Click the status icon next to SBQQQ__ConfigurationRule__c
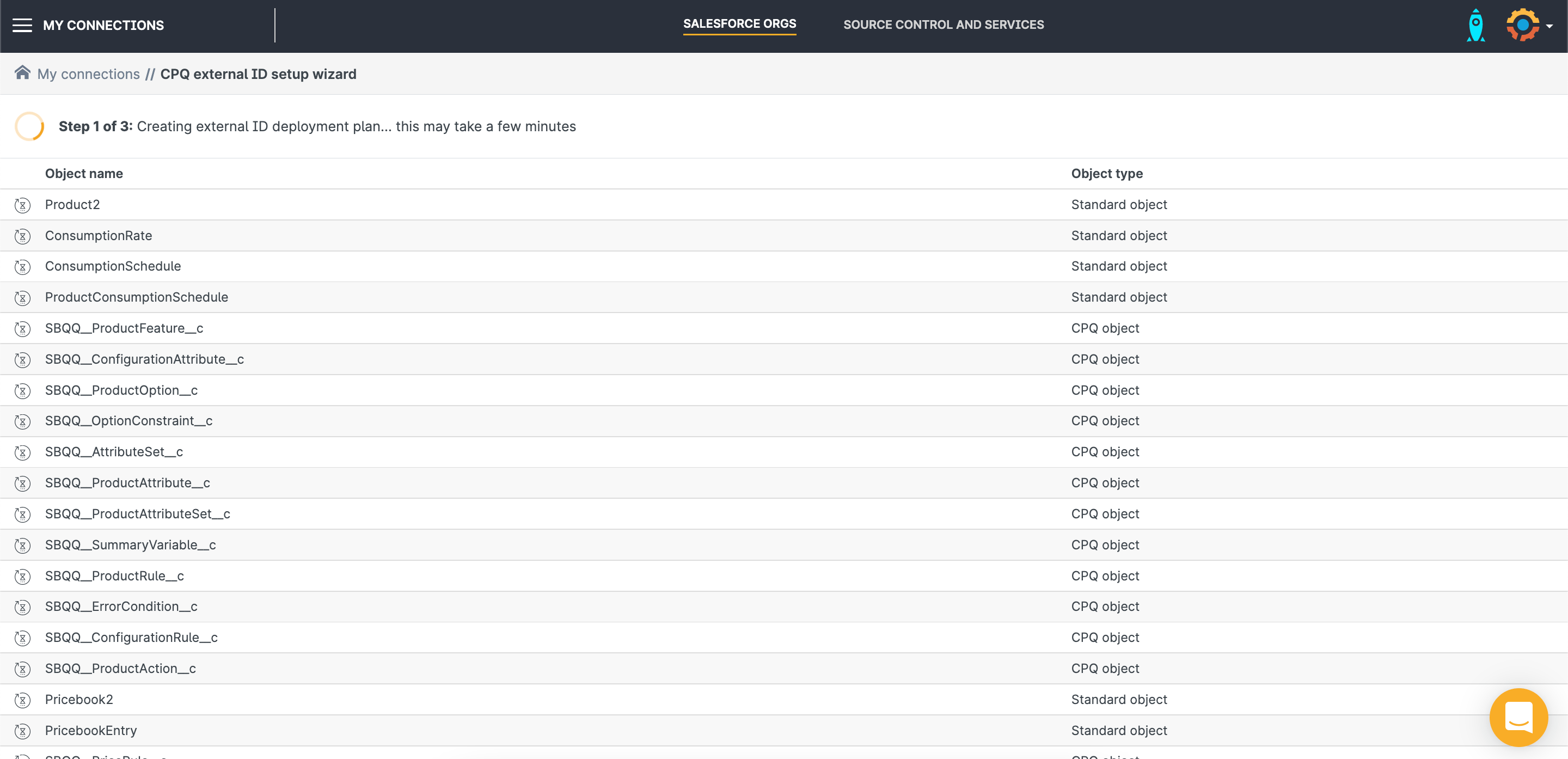The image size is (1568, 759). click(23, 637)
